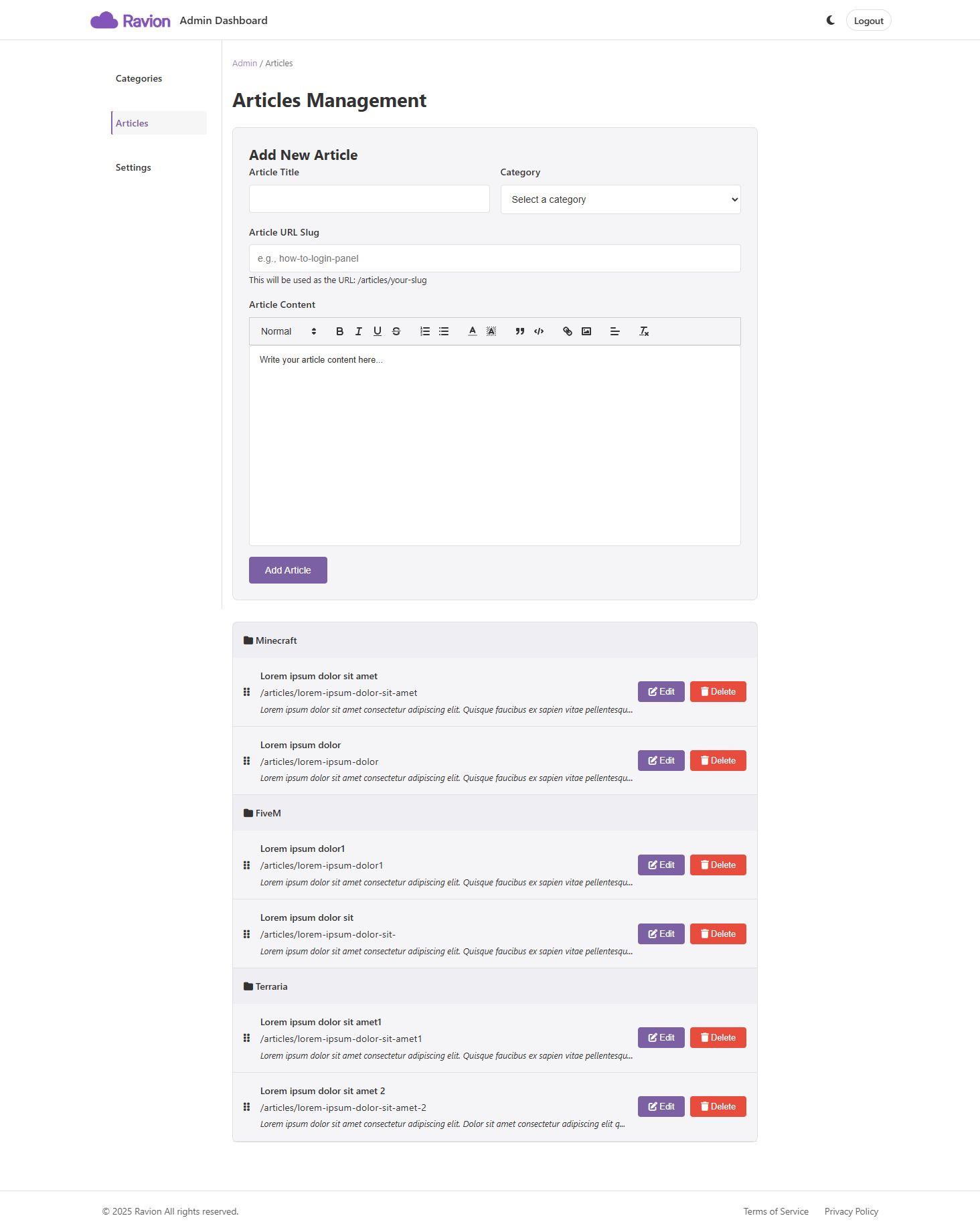Toggle dark mode with the moon icon
Screen dimensions: 980x1230
[831, 20]
